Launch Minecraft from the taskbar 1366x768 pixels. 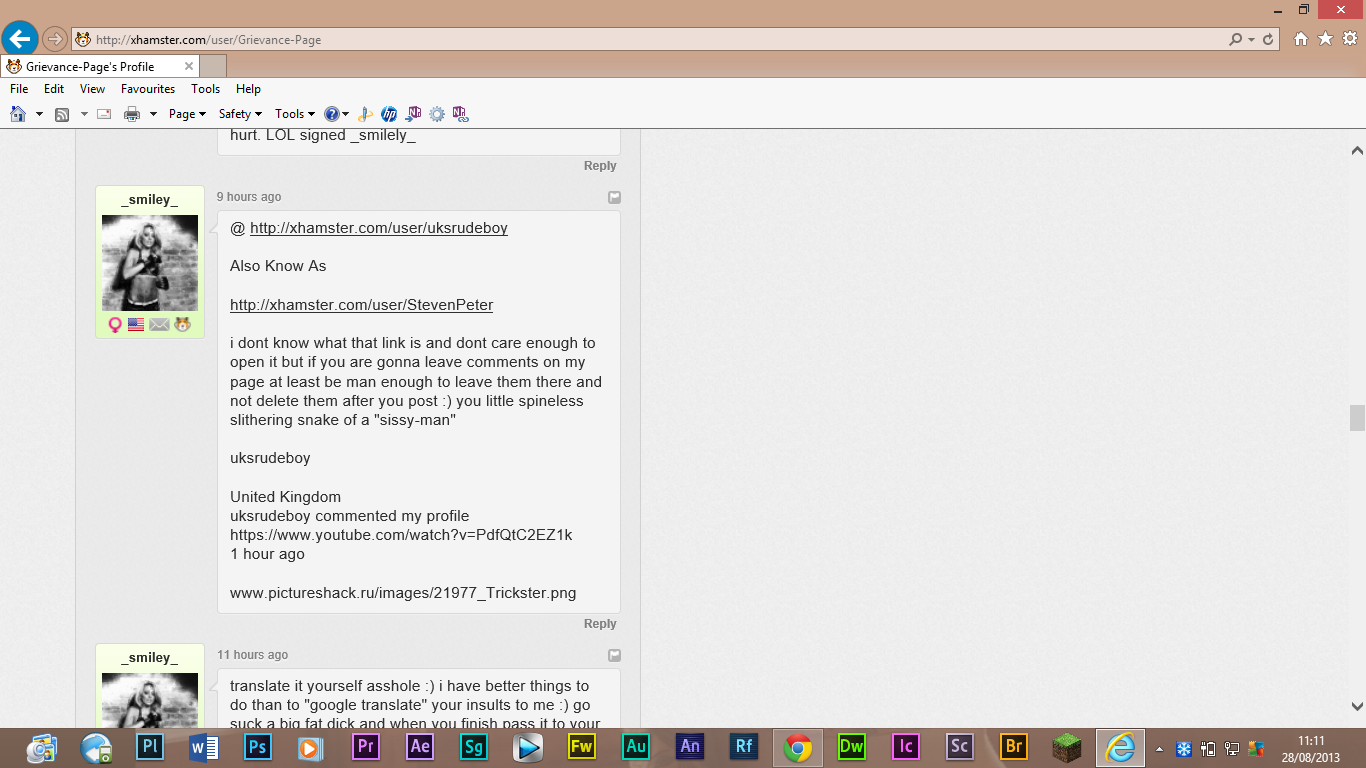point(1068,747)
